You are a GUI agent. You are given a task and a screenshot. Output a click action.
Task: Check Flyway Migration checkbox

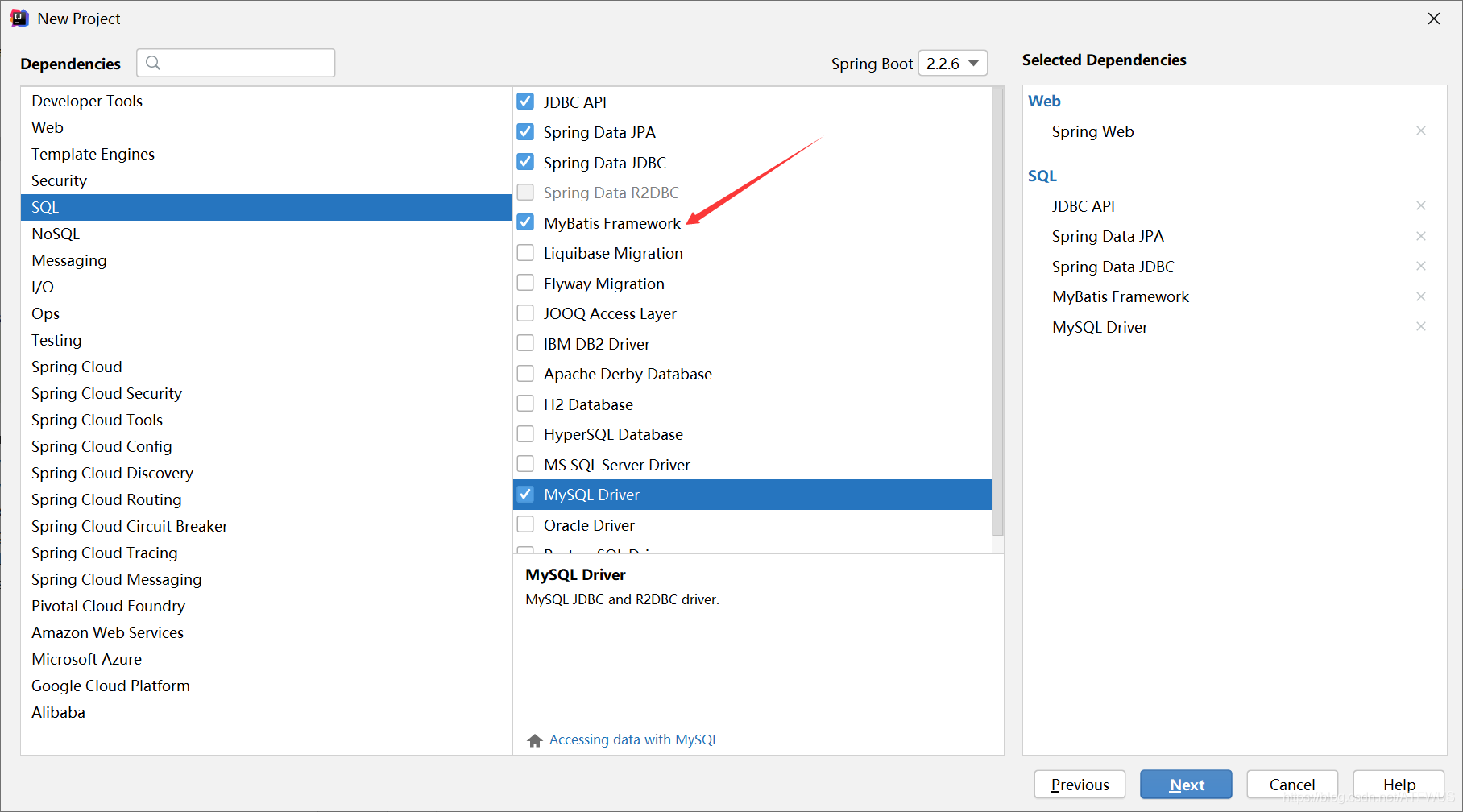[x=525, y=283]
